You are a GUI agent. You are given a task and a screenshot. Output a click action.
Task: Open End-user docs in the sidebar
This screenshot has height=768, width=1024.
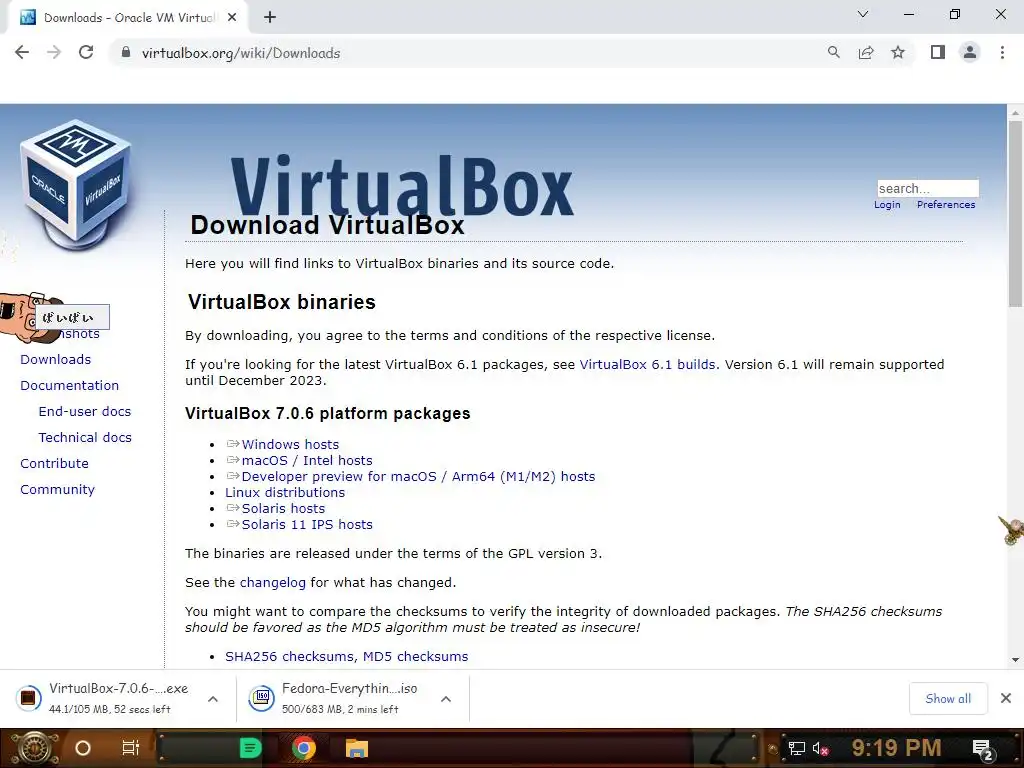84,411
